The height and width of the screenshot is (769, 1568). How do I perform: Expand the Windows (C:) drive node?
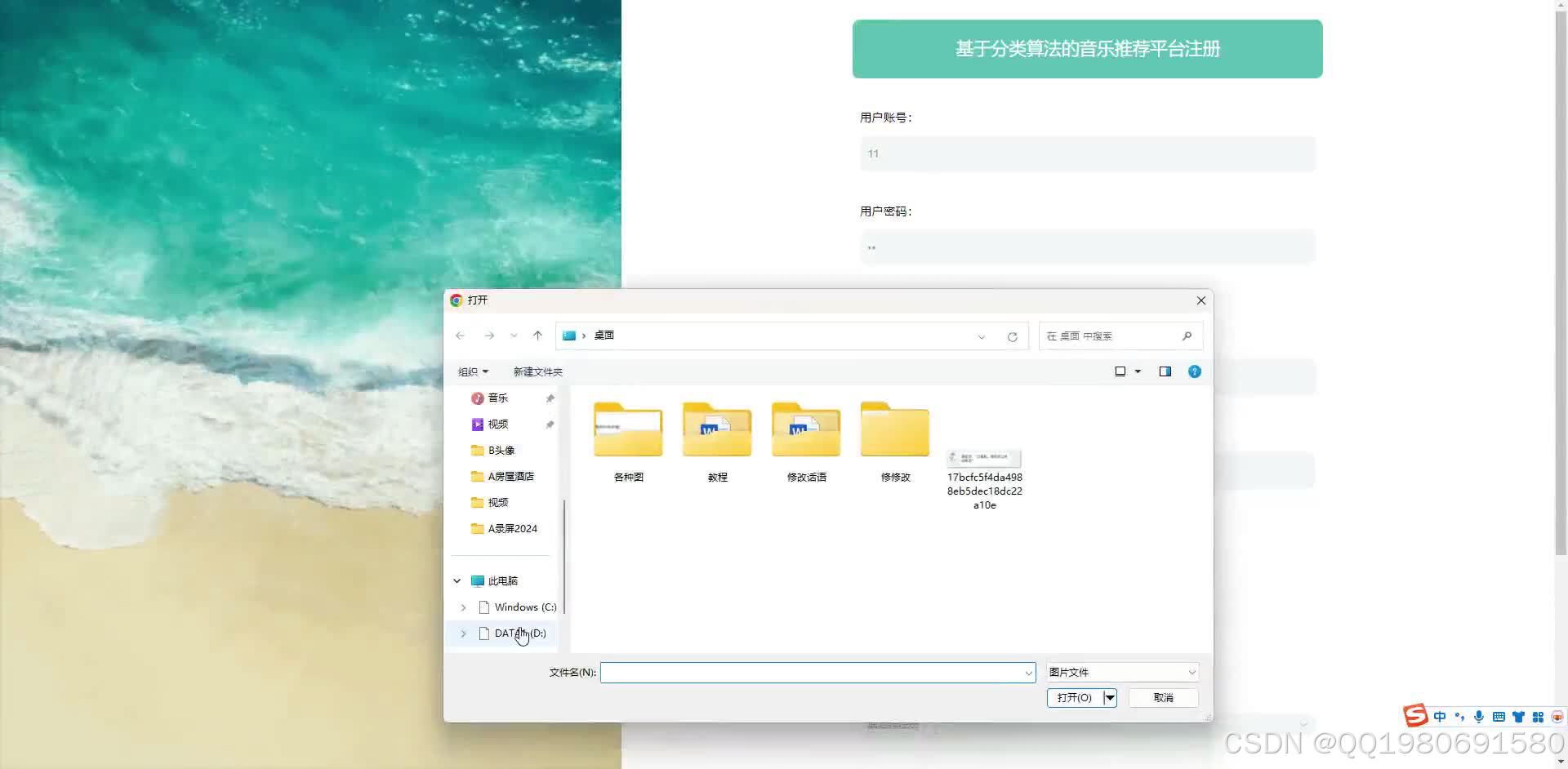click(463, 607)
